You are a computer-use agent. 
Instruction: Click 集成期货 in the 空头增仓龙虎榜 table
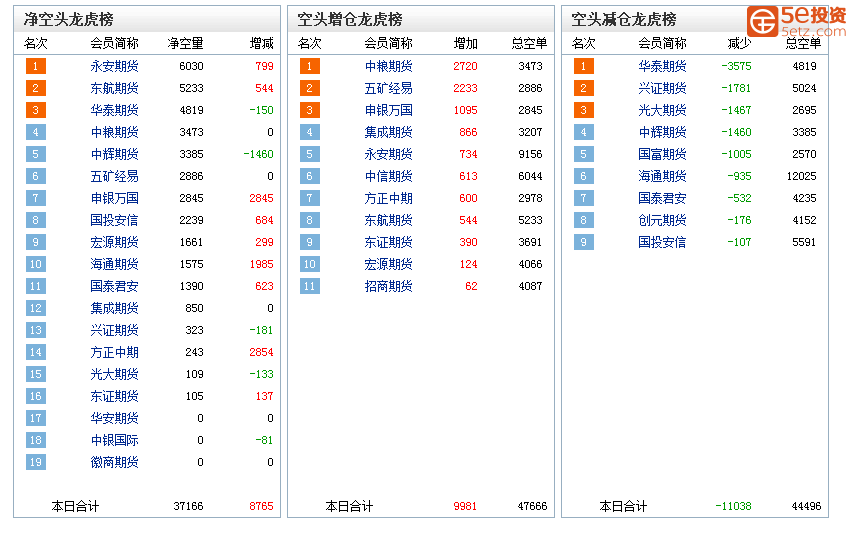pyautogui.click(x=388, y=132)
